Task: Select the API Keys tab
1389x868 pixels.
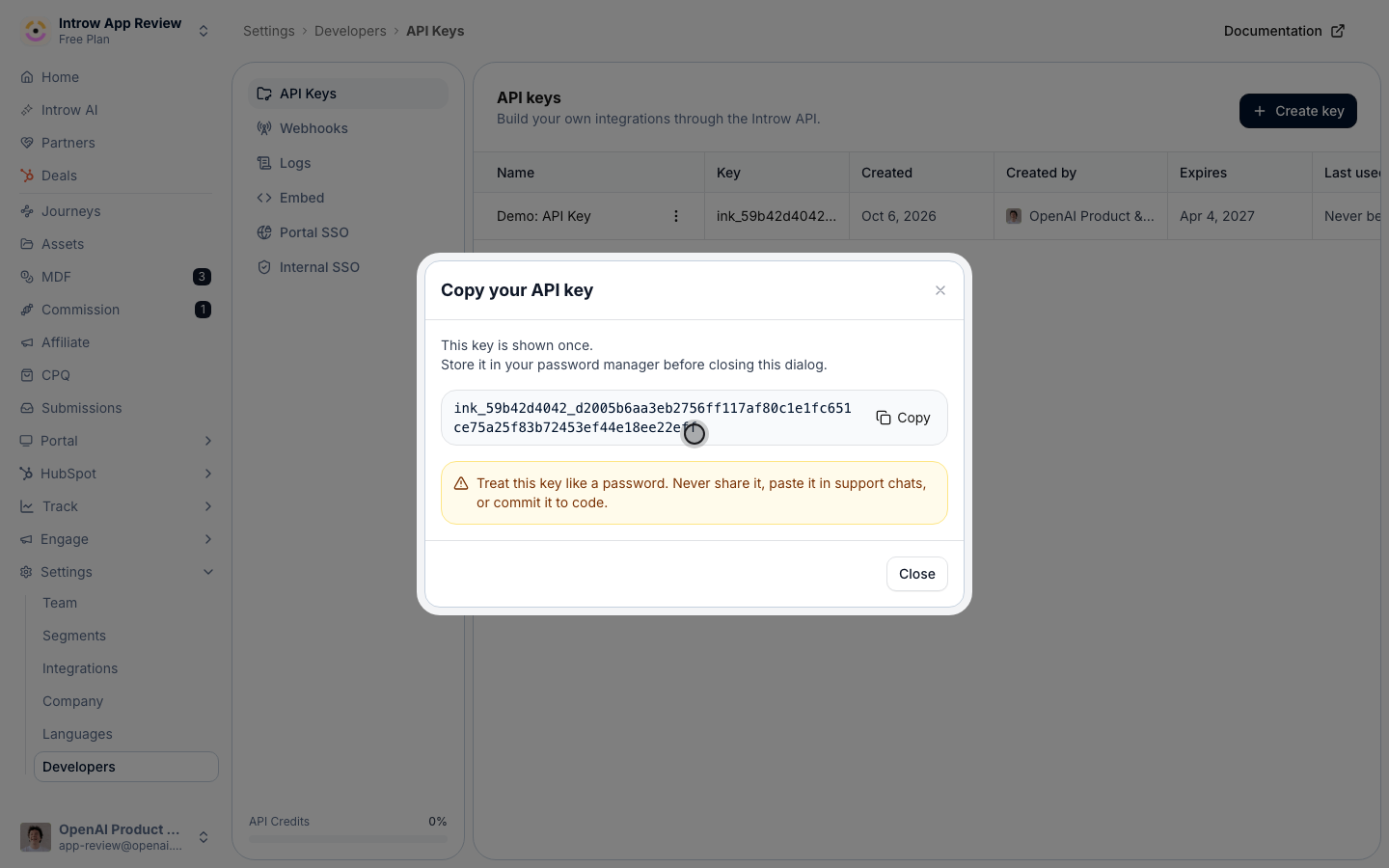Action: tap(348, 94)
